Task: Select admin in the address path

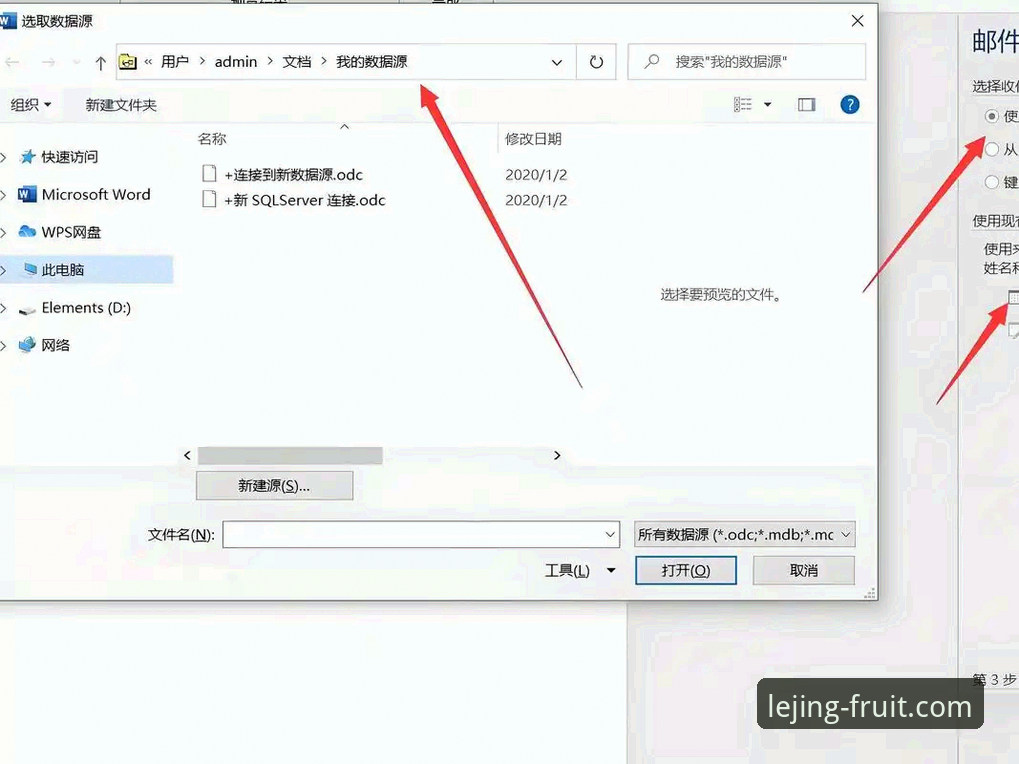Action: [236, 62]
